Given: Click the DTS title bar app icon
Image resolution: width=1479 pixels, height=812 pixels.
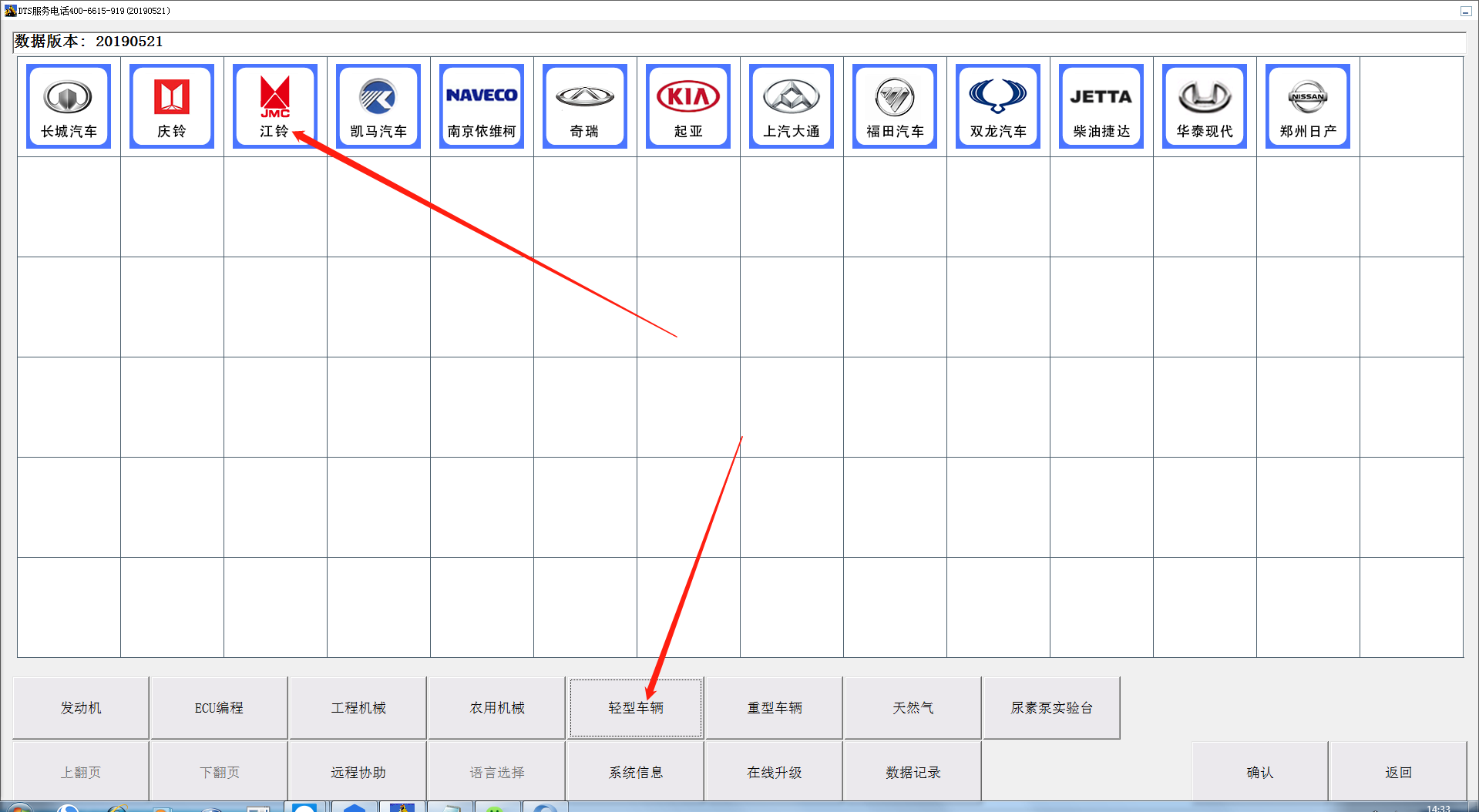Looking at the screenshot, I should click(x=10, y=11).
